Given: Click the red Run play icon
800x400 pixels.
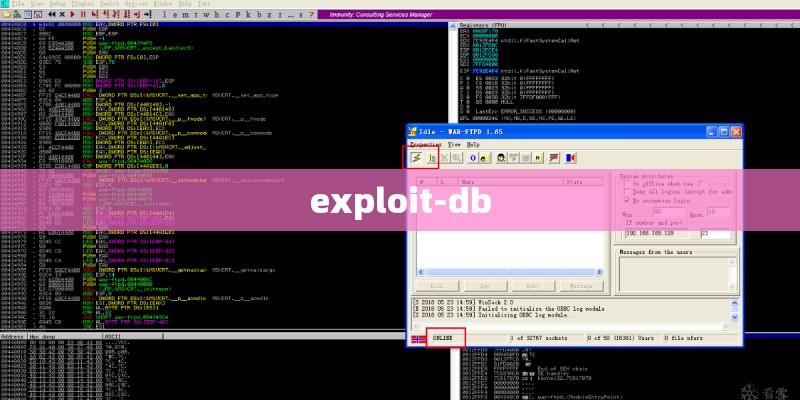Looking at the screenshot, I should coord(72,14).
